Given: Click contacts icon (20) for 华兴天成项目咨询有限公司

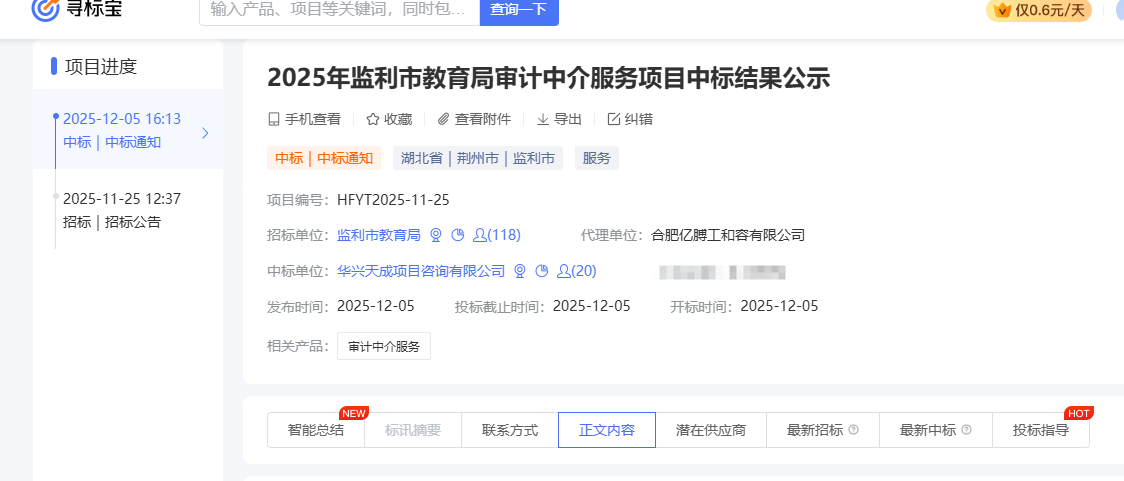Looking at the screenshot, I should coord(564,271).
